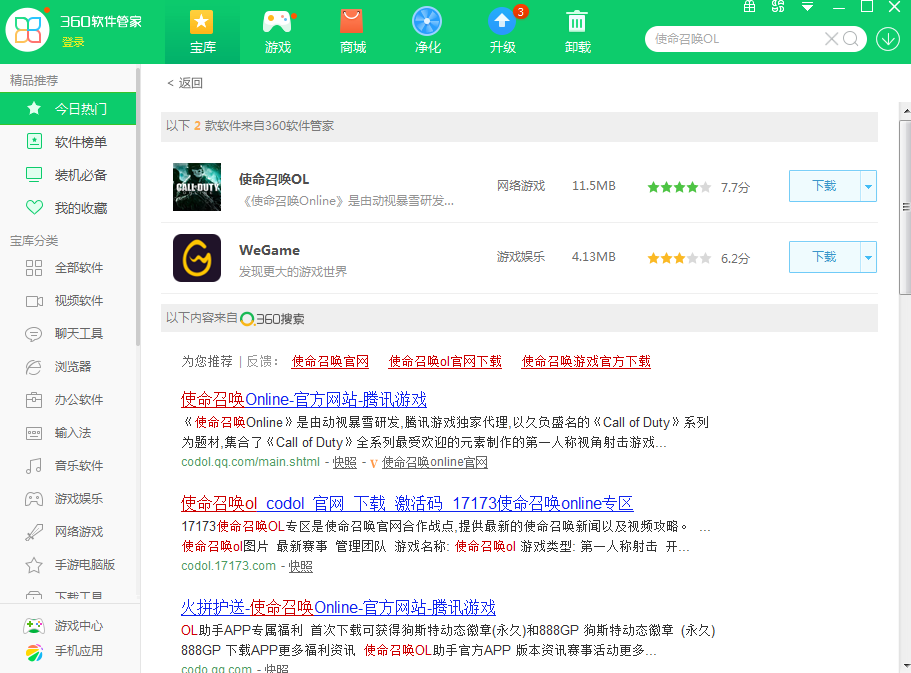Click the WeGame star rating
911x673 pixels.
[x=679, y=258]
